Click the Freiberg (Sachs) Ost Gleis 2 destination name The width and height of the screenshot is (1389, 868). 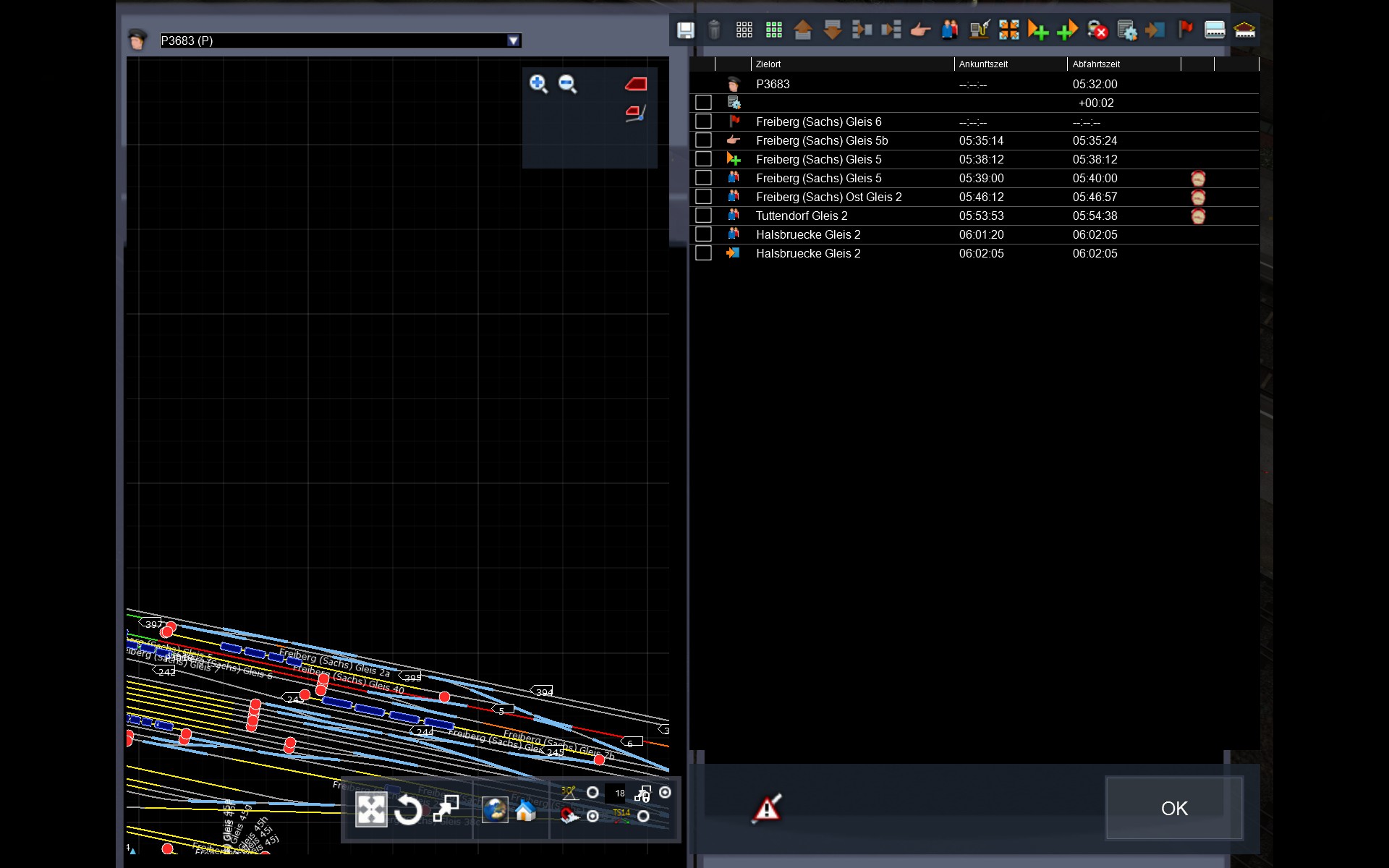(829, 197)
